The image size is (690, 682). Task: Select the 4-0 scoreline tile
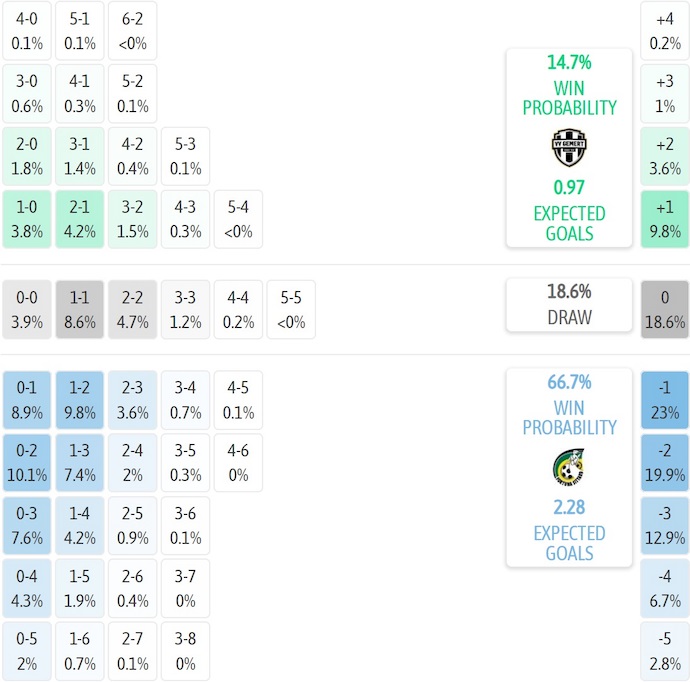(27, 31)
